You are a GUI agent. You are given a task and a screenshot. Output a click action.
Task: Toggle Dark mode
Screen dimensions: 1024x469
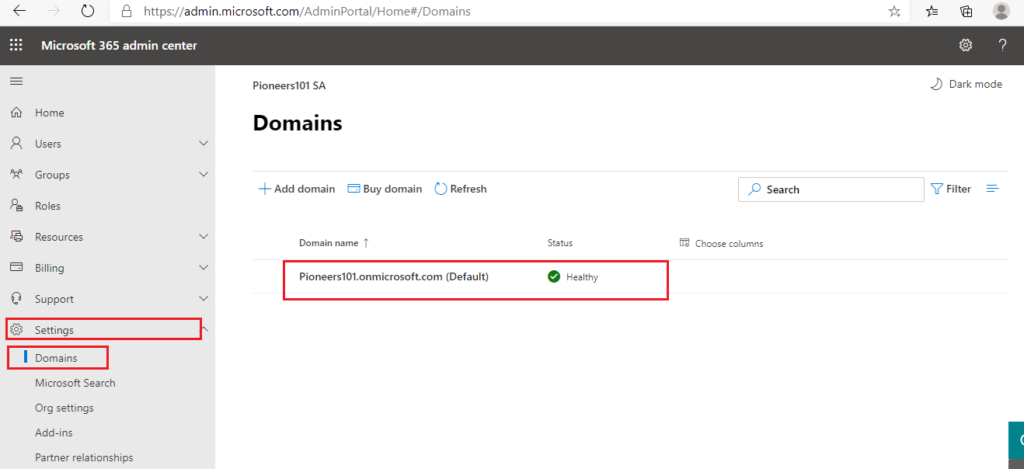tap(966, 84)
